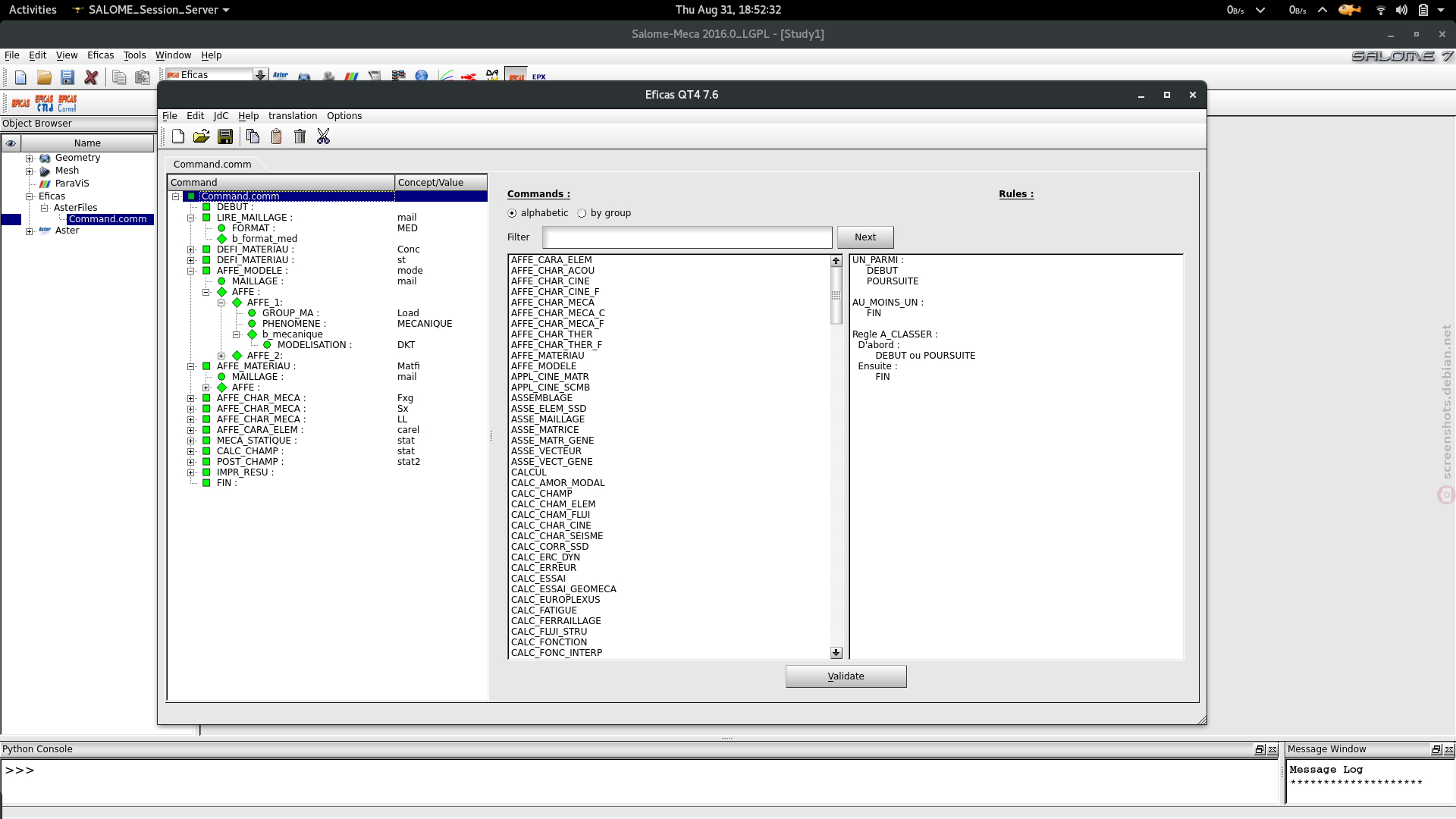Image resolution: width=1456 pixels, height=819 pixels.
Task: Activate the EPX module icon
Action: (x=539, y=76)
